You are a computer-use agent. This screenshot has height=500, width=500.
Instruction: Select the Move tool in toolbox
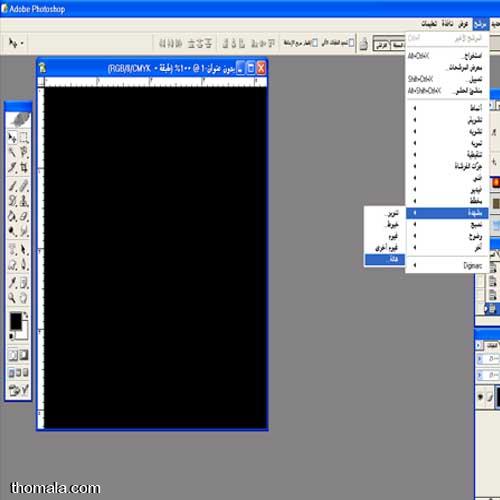click(13, 137)
